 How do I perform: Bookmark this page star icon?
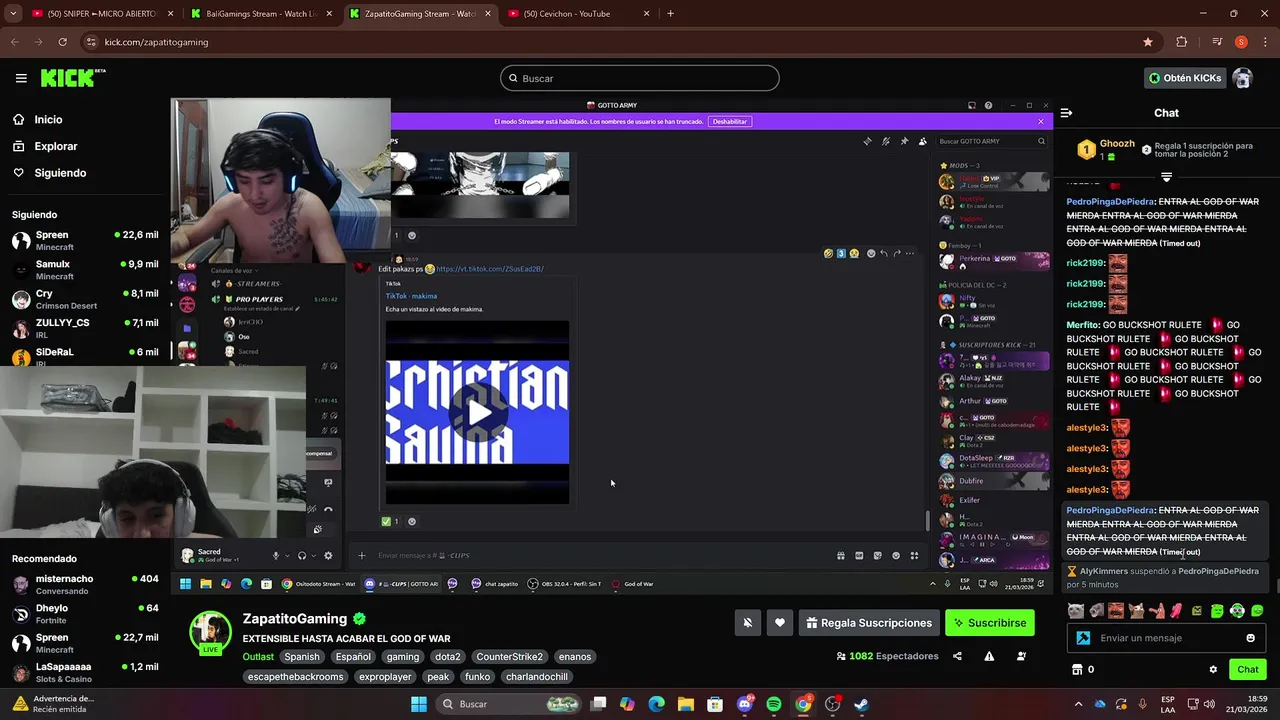pyautogui.click(x=1148, y=42)
